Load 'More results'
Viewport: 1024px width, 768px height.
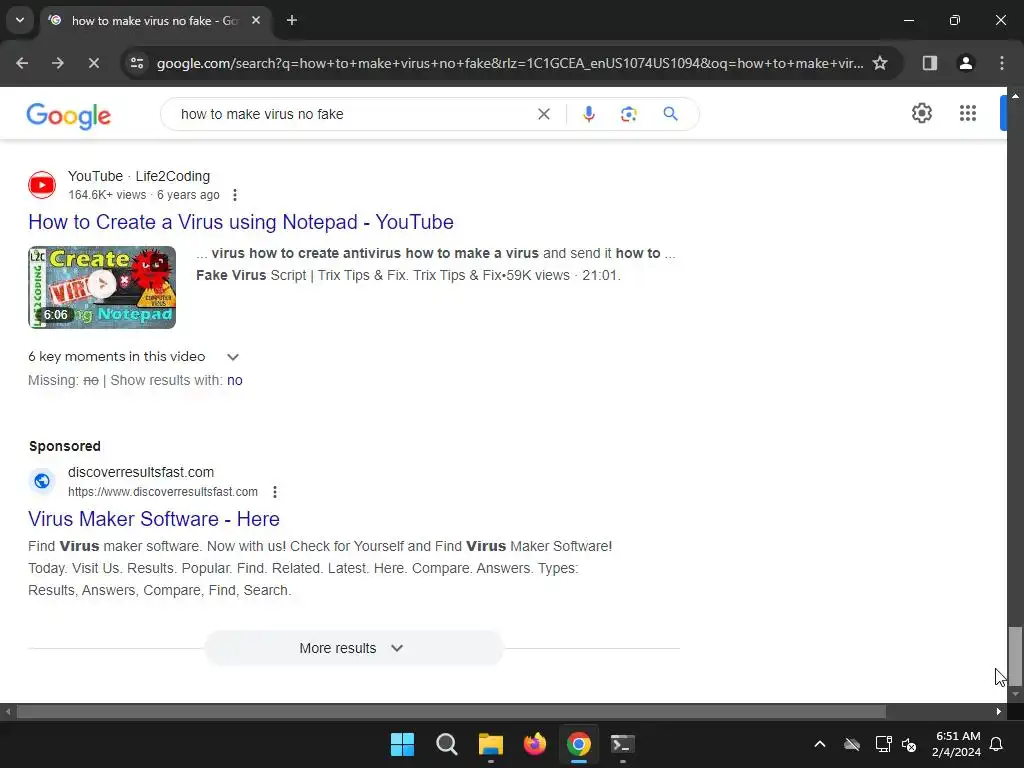pyautogui.click(x=353, y=648)
